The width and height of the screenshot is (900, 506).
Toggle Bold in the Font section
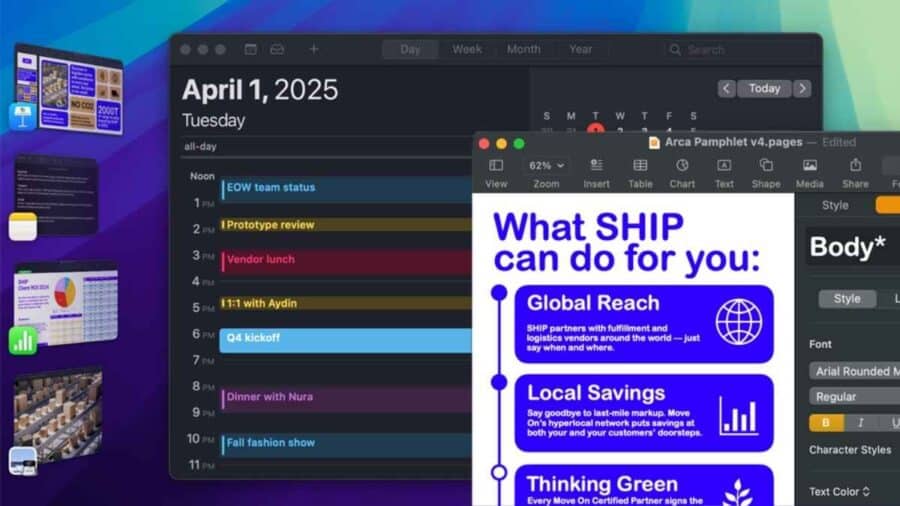tap(826, 423)
